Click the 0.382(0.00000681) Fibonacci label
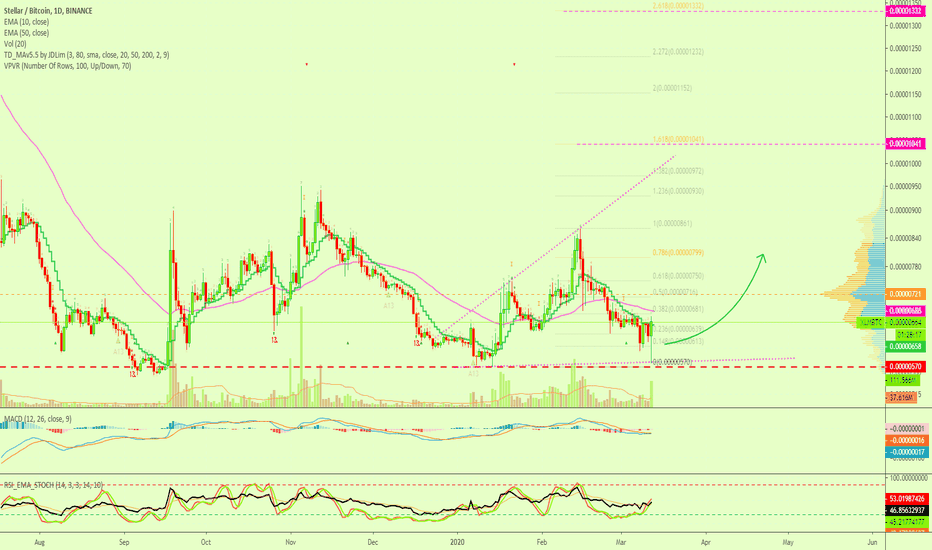This screenshot has height=550, width=932. pyautogui.click(x=678, y=309)
